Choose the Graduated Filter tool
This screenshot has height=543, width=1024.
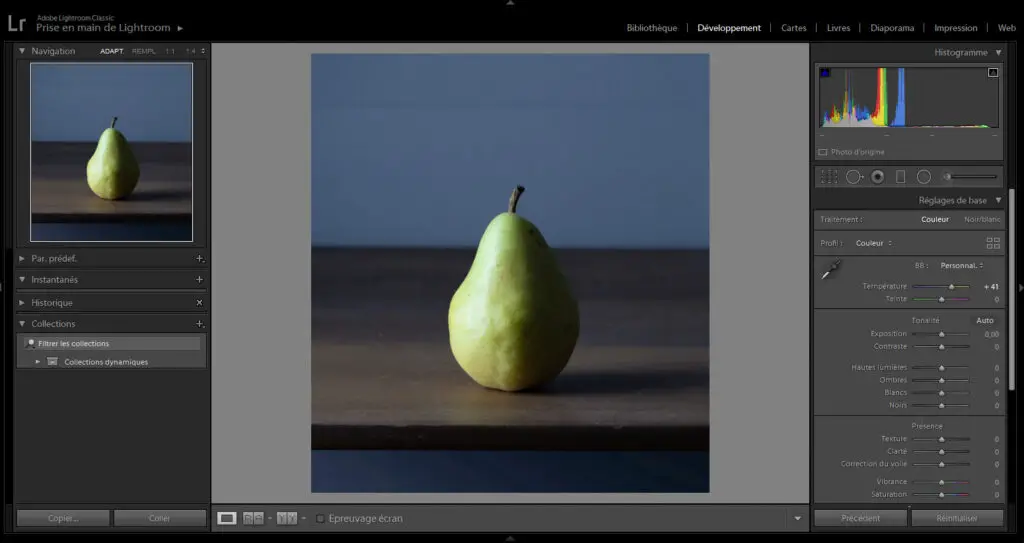click(x=900, y=177)
